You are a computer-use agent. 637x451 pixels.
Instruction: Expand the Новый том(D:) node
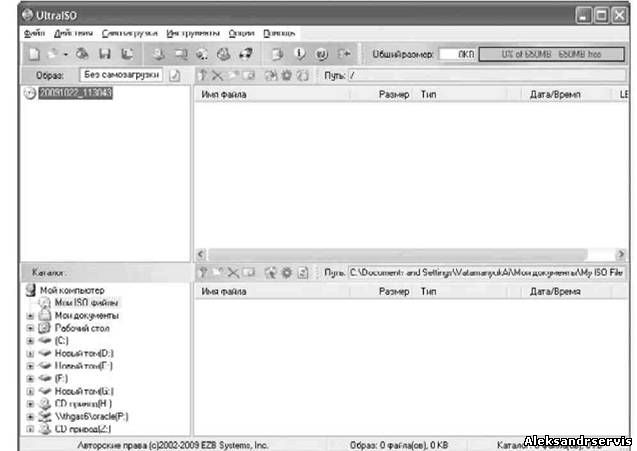pos(30,353)
